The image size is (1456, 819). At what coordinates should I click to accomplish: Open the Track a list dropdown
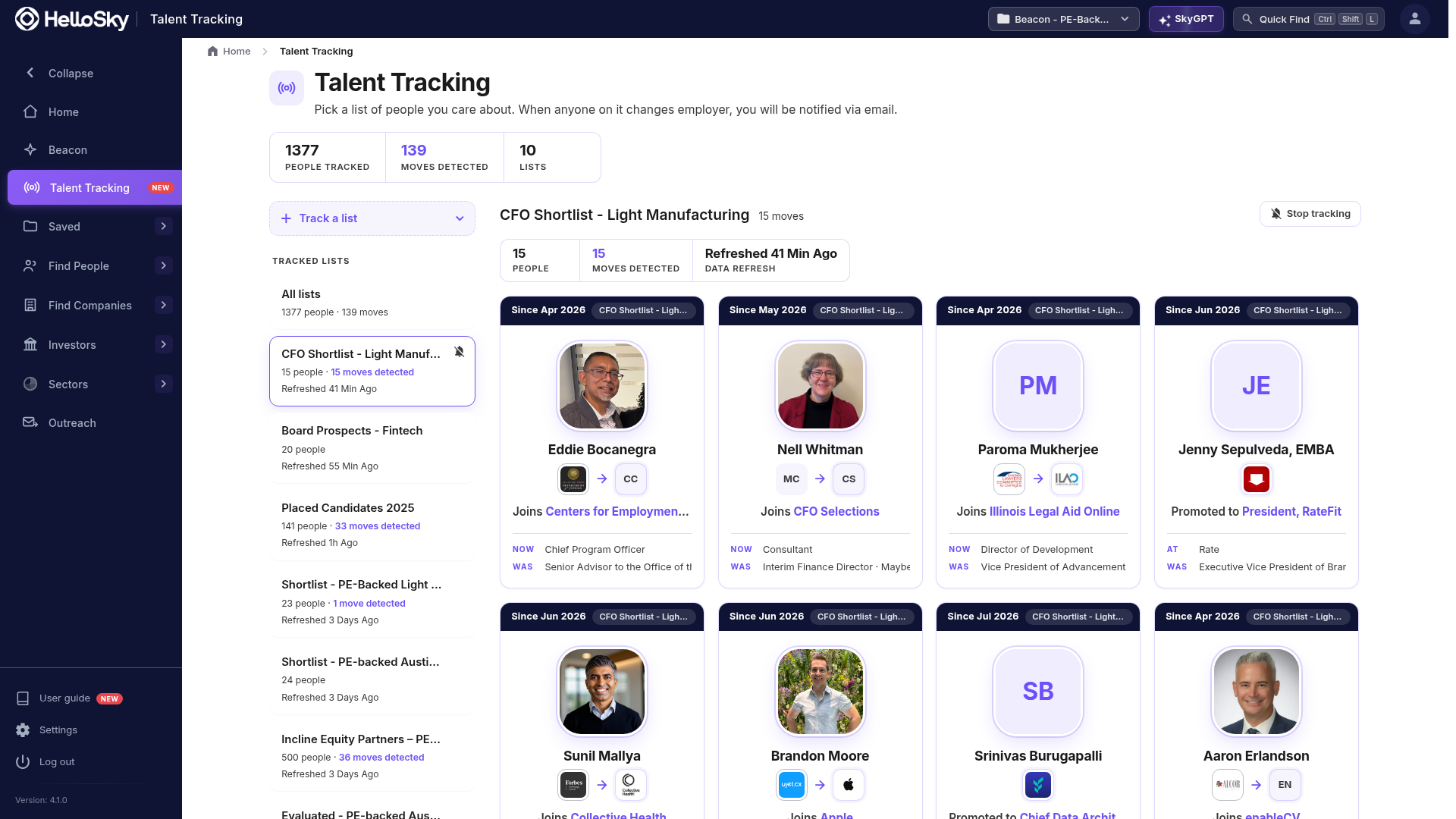point(372,218)
